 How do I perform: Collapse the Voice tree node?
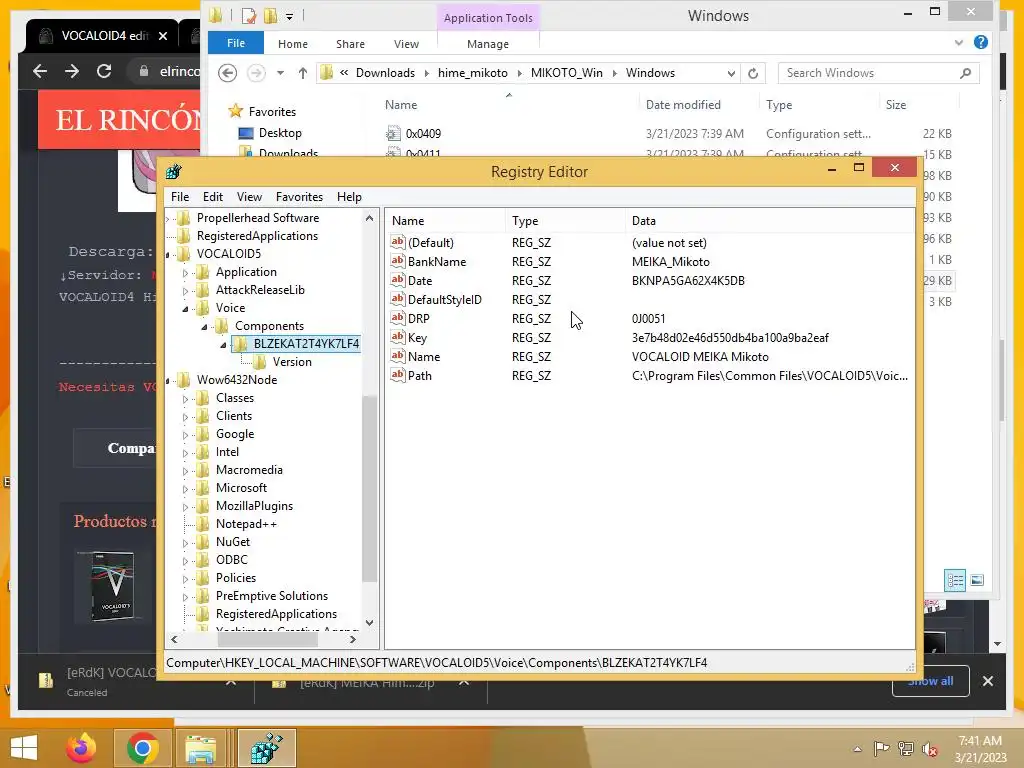click(x=185, y=308)
